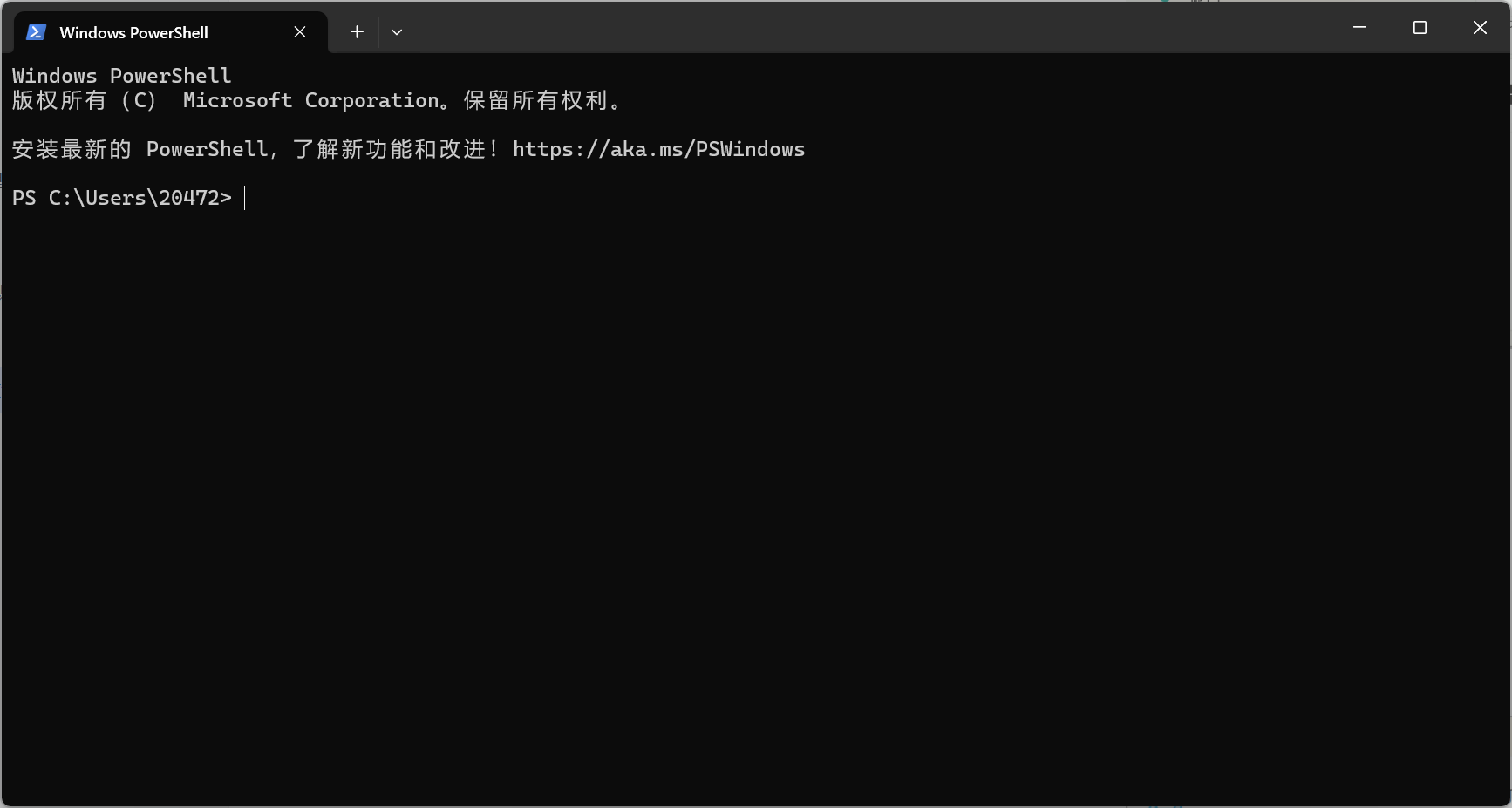Click the blank terminal area below the prompt

pos(755,506)
